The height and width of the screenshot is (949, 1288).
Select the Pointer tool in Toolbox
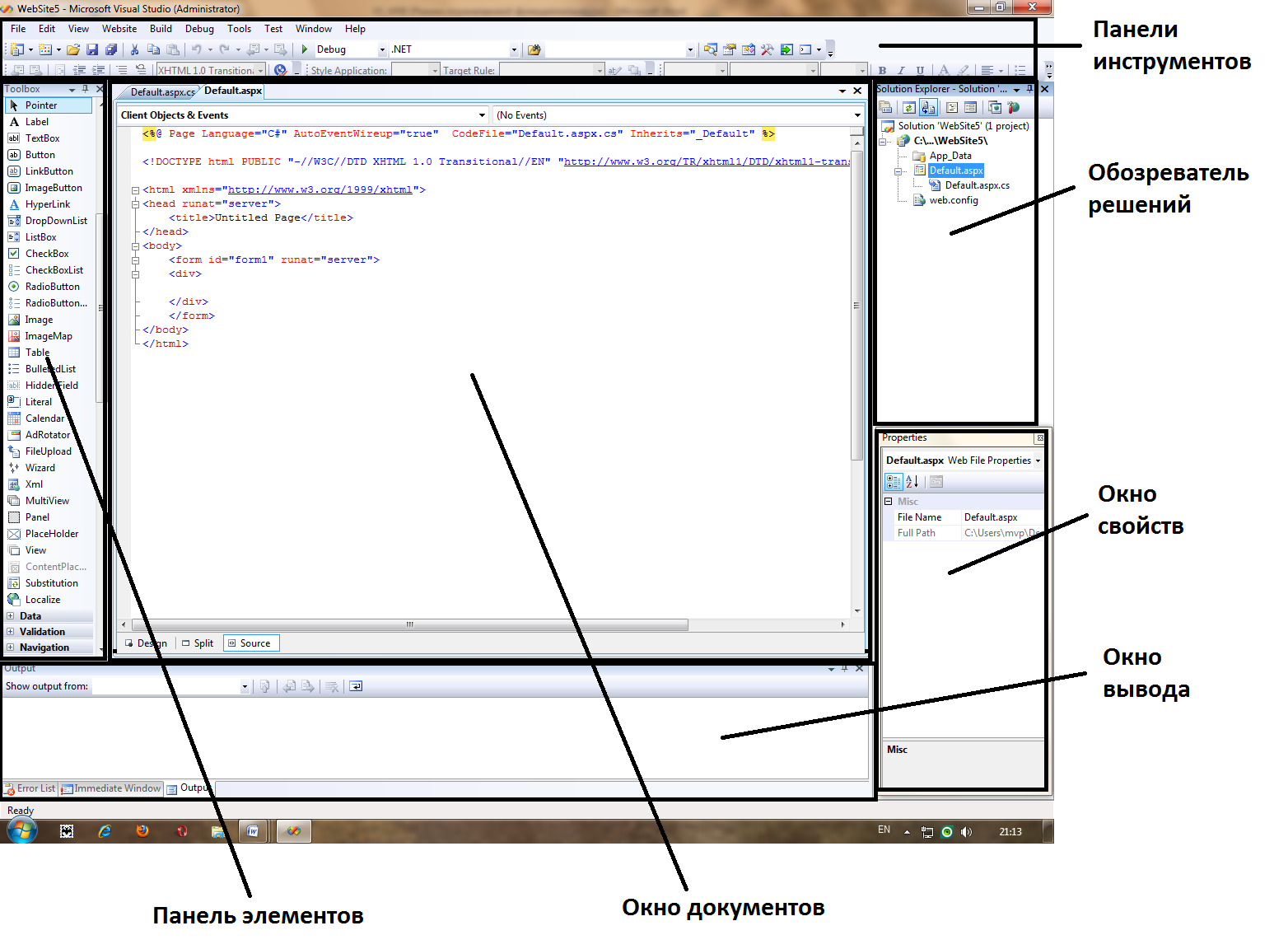coord(49,105)
